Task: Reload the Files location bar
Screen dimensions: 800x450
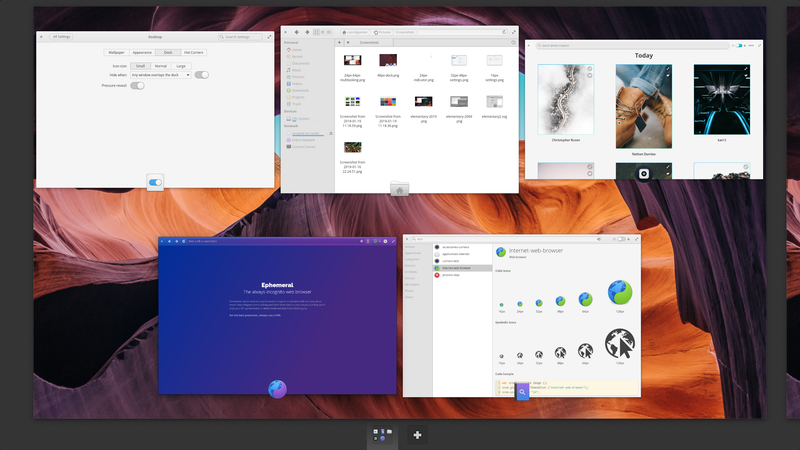Action: [504, 32]
